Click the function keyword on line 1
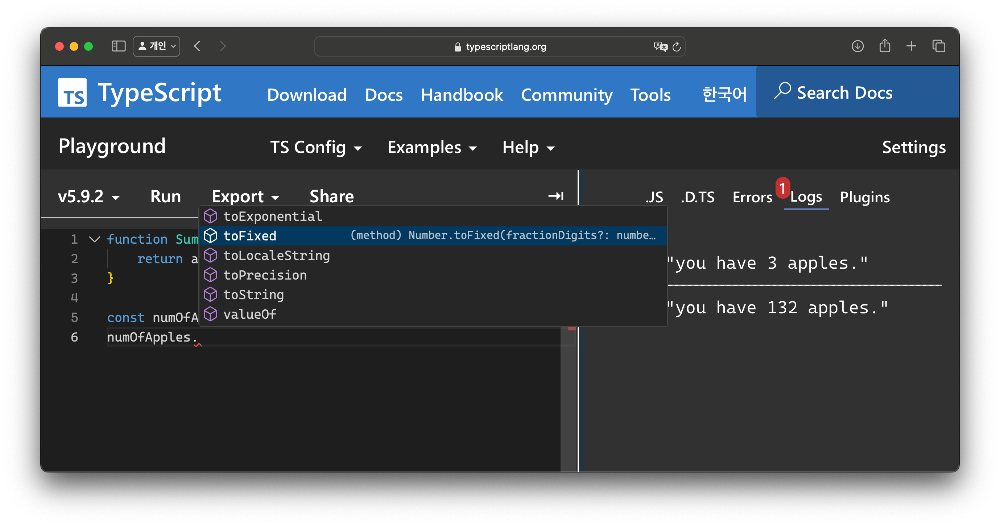The height and width of the screenshot is (525, 1000). click(x=137, y=239)
